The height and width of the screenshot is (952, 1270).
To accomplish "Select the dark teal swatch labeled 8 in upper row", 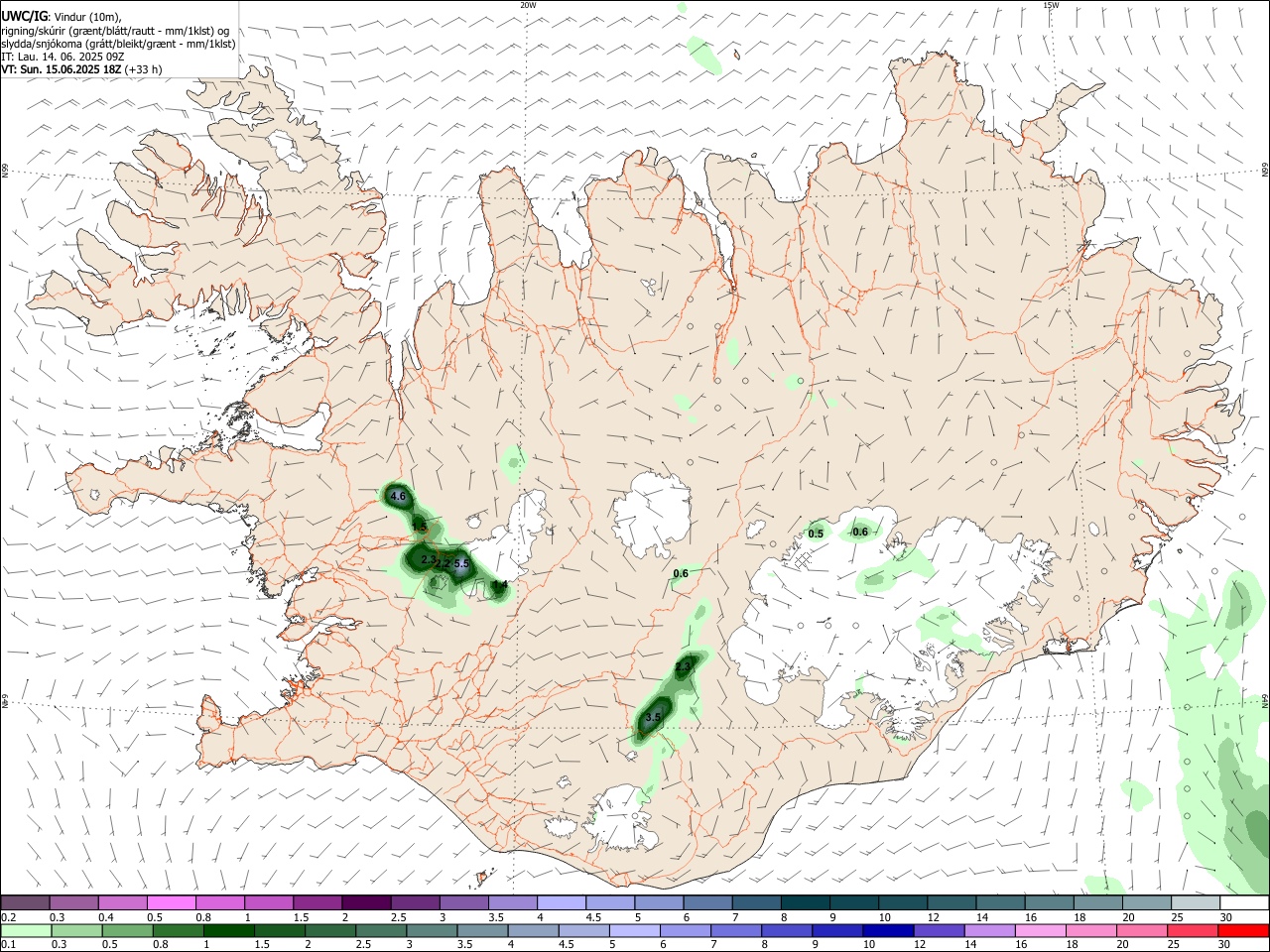I will pyautogui.click(x=806, y=902).
